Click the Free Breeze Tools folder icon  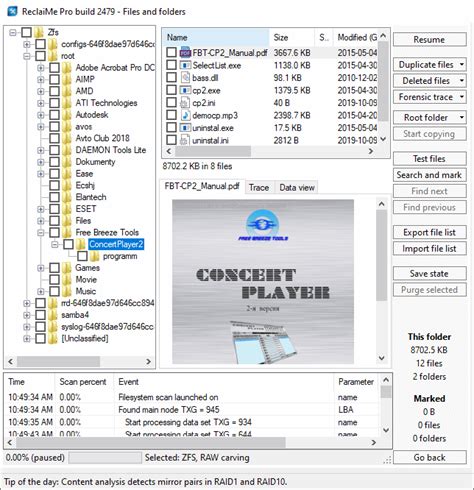coord(67,232)
